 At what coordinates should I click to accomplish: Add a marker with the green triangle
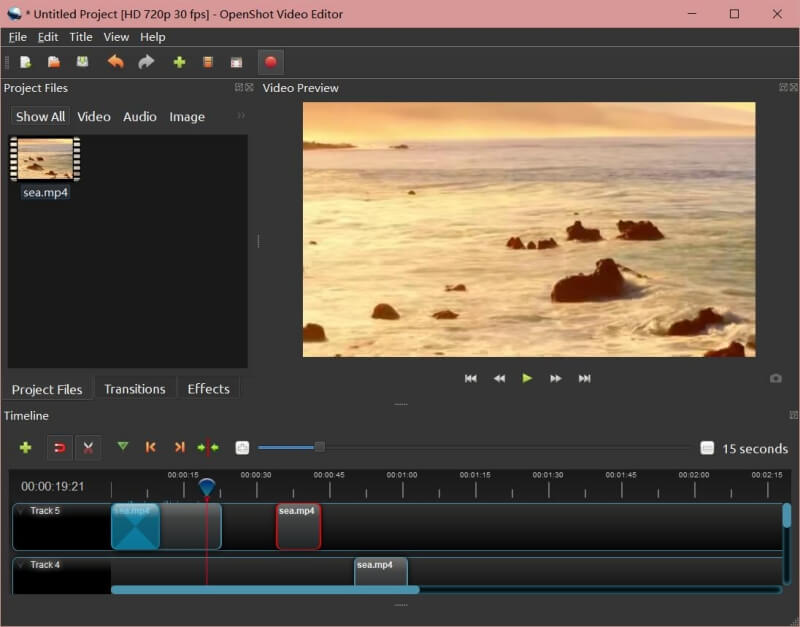pyautogui.click(x=123, y=447)
